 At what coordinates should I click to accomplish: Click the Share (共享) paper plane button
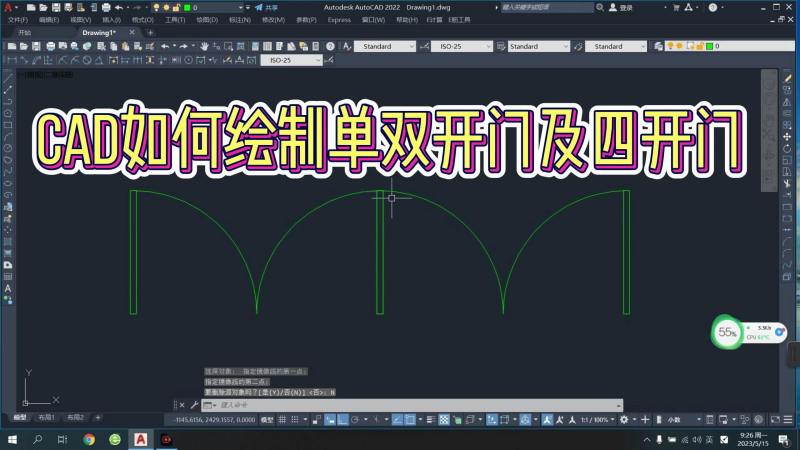266,8
